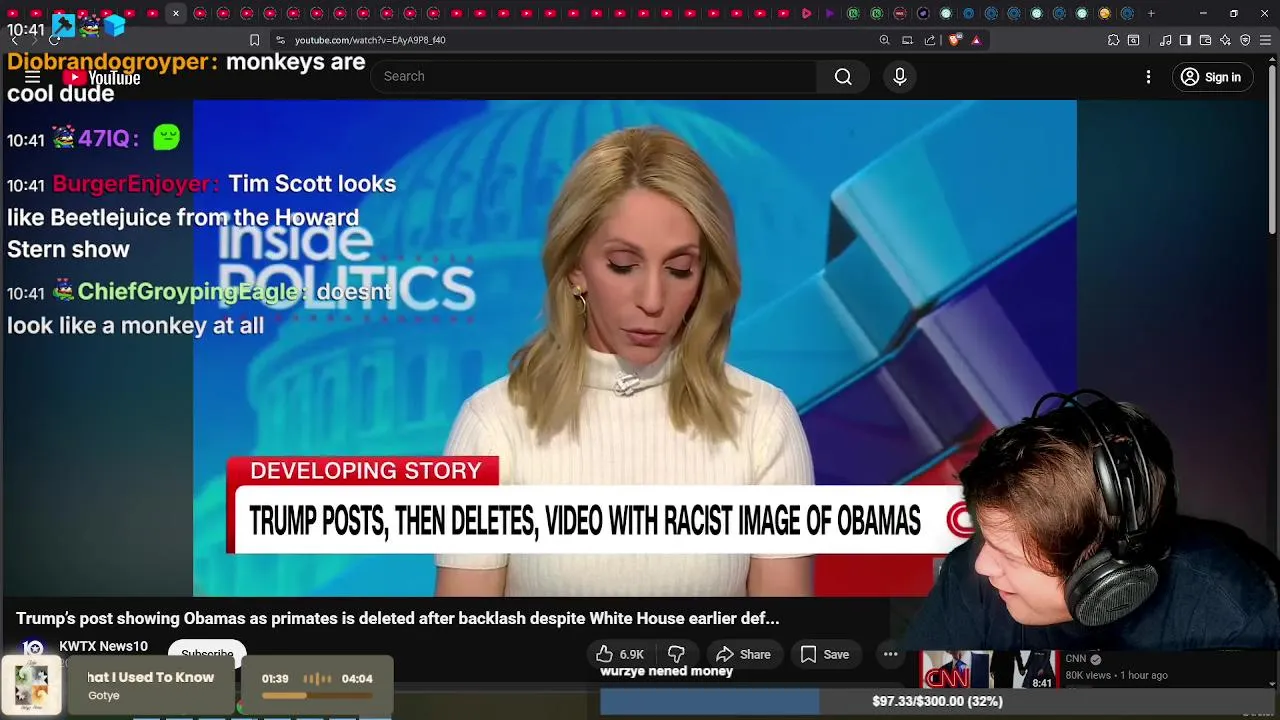Open more actions ellipsis under video
This screenshot has width=1280, height=720.
tap(890, 654)
